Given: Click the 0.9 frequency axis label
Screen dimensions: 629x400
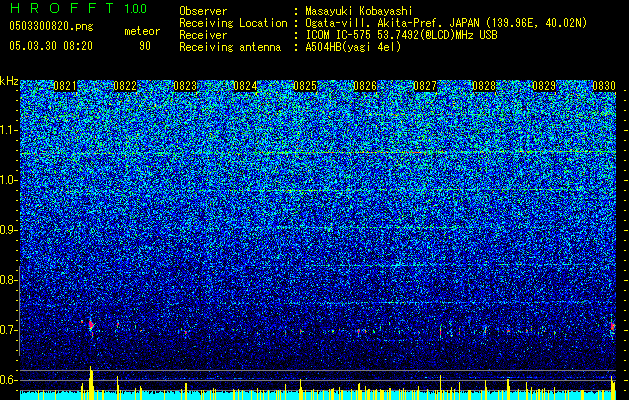Looking at the screenshot, I should pyautogui.click(x=9, y=230).
